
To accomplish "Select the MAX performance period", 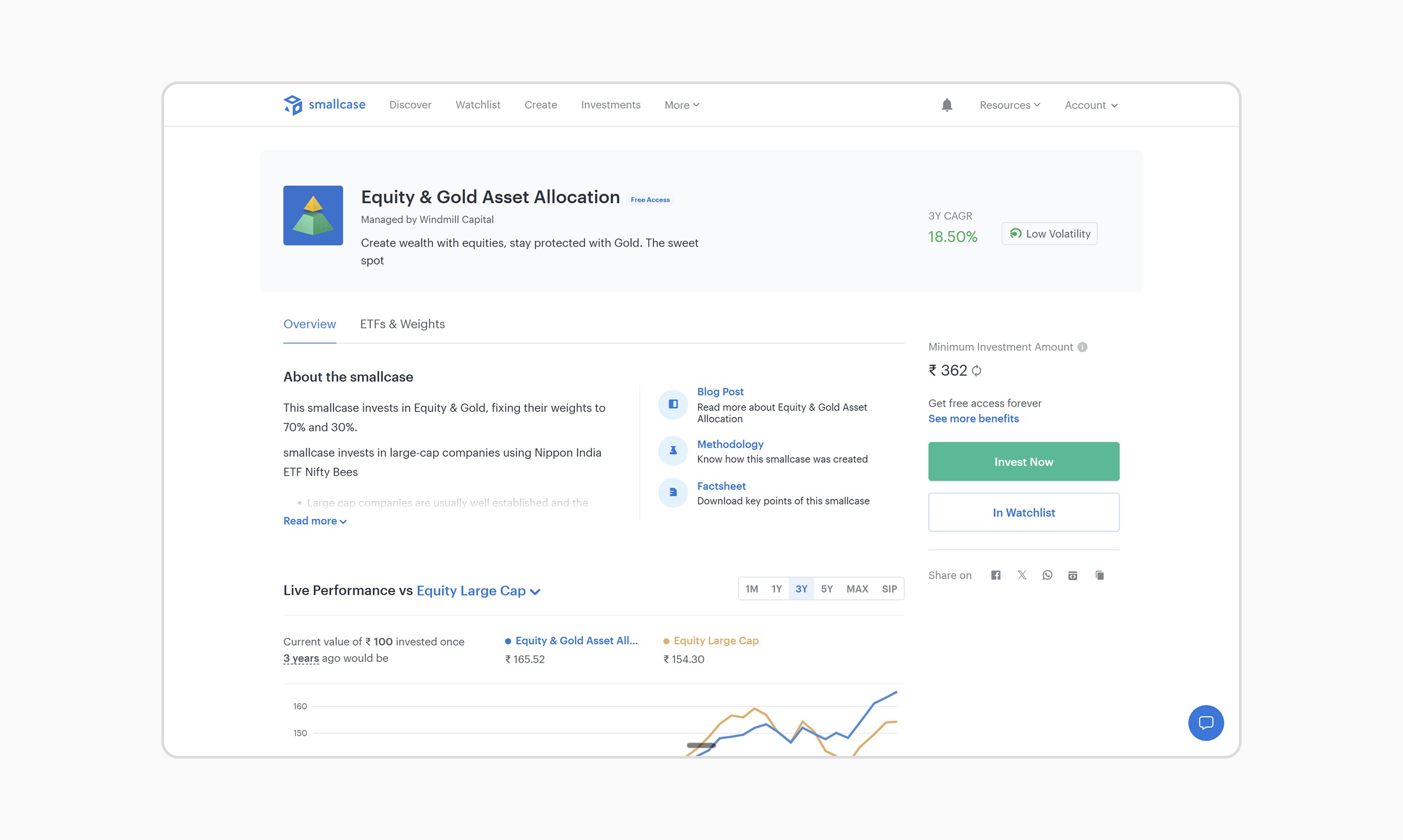I will pyautogui.click(x=857, y=589).
